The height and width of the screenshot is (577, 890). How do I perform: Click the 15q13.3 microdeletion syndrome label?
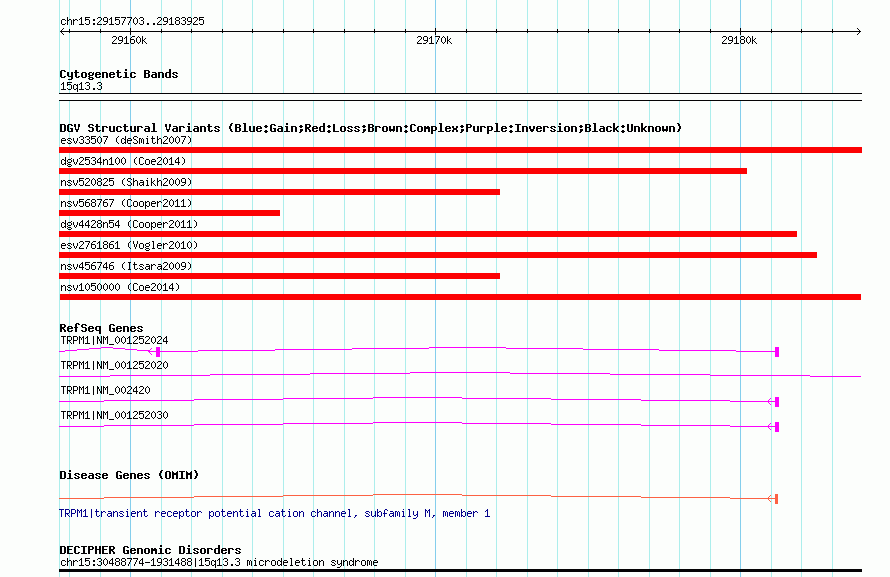pyautogui.click(x=219, y=562)
